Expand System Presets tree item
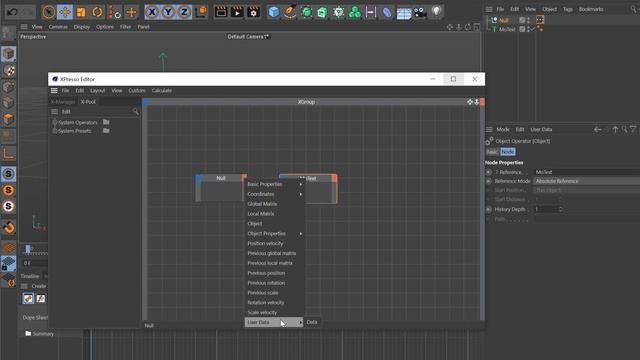 [x=74, y=131]
